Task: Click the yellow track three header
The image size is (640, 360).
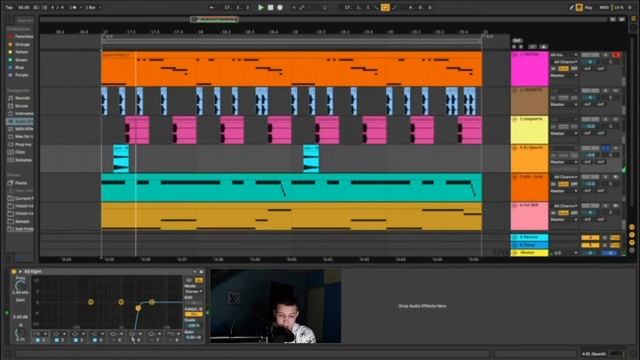Action: [x=529, y=130]
